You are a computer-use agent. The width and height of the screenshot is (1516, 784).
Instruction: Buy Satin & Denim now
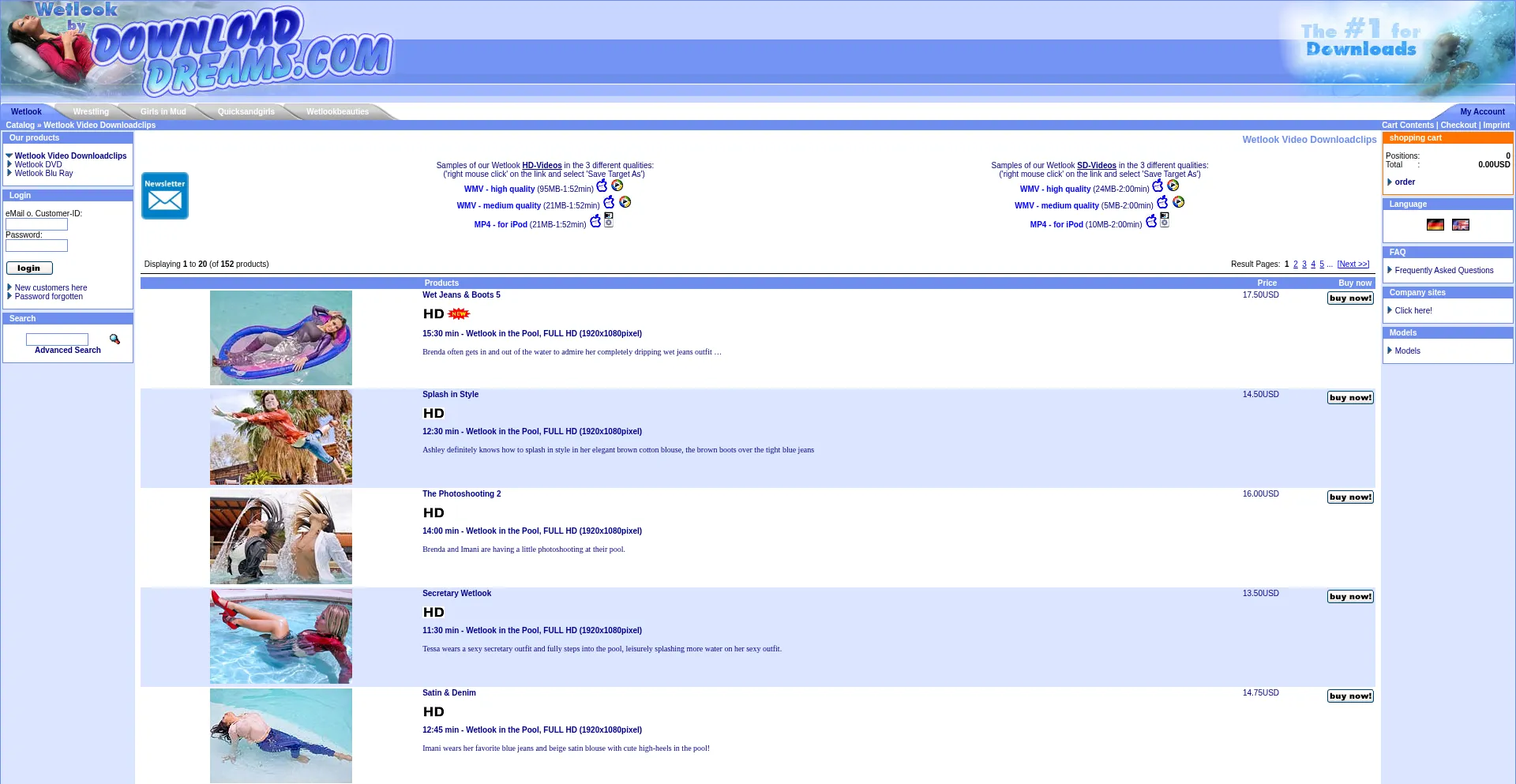(1350, 696)
